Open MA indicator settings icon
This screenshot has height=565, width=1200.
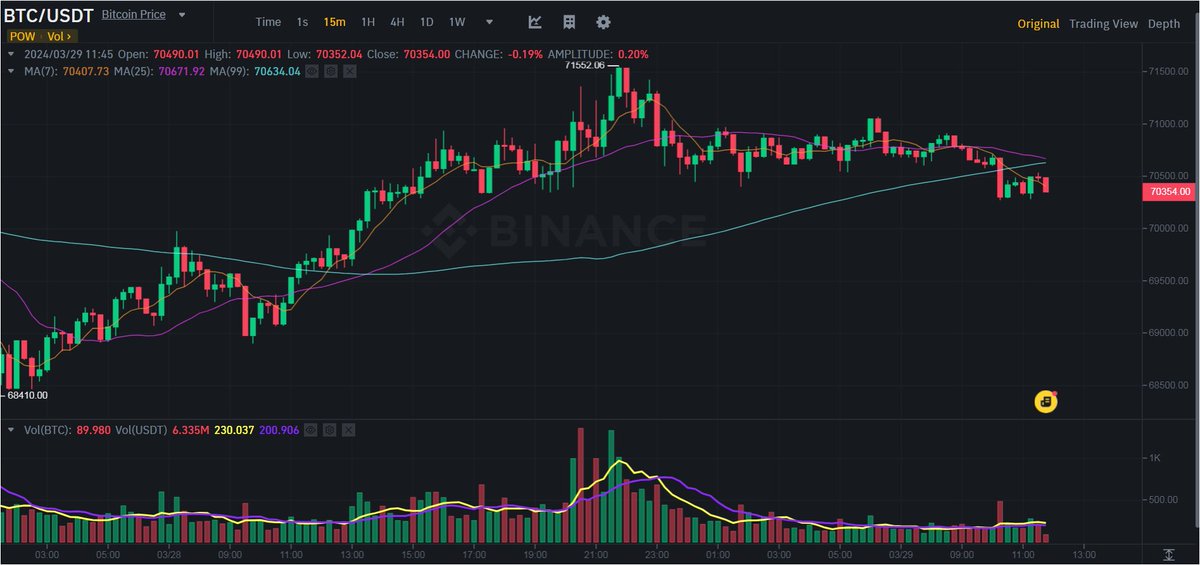(331, 72)
